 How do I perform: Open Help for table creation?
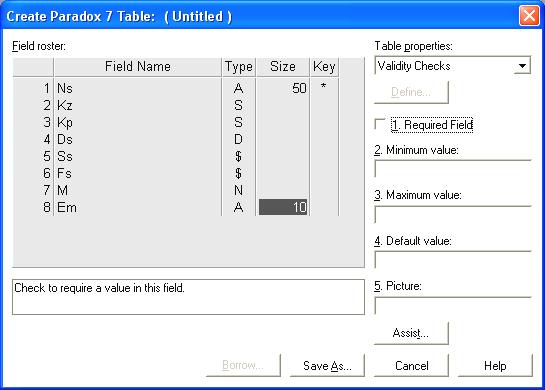pos(495,365)
